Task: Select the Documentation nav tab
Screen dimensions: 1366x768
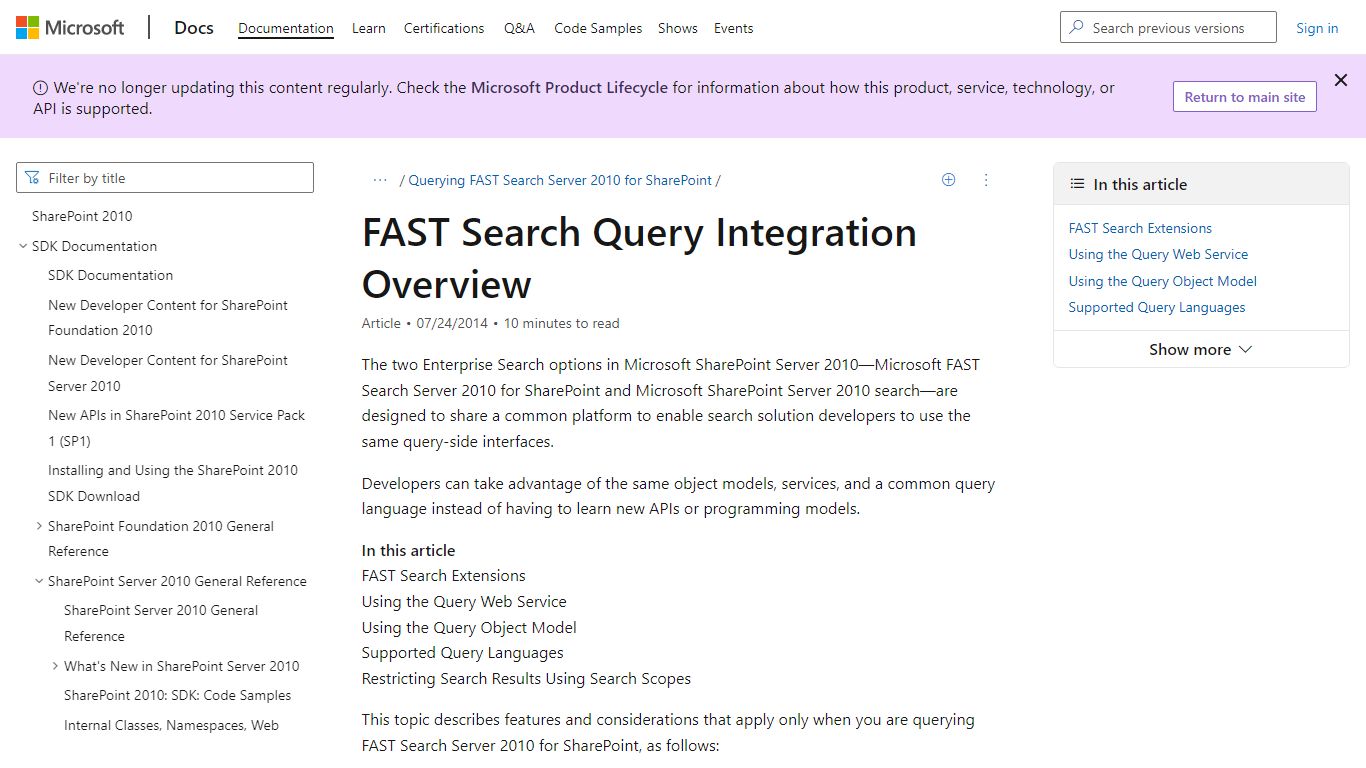Action: click(x=286, y=28)
